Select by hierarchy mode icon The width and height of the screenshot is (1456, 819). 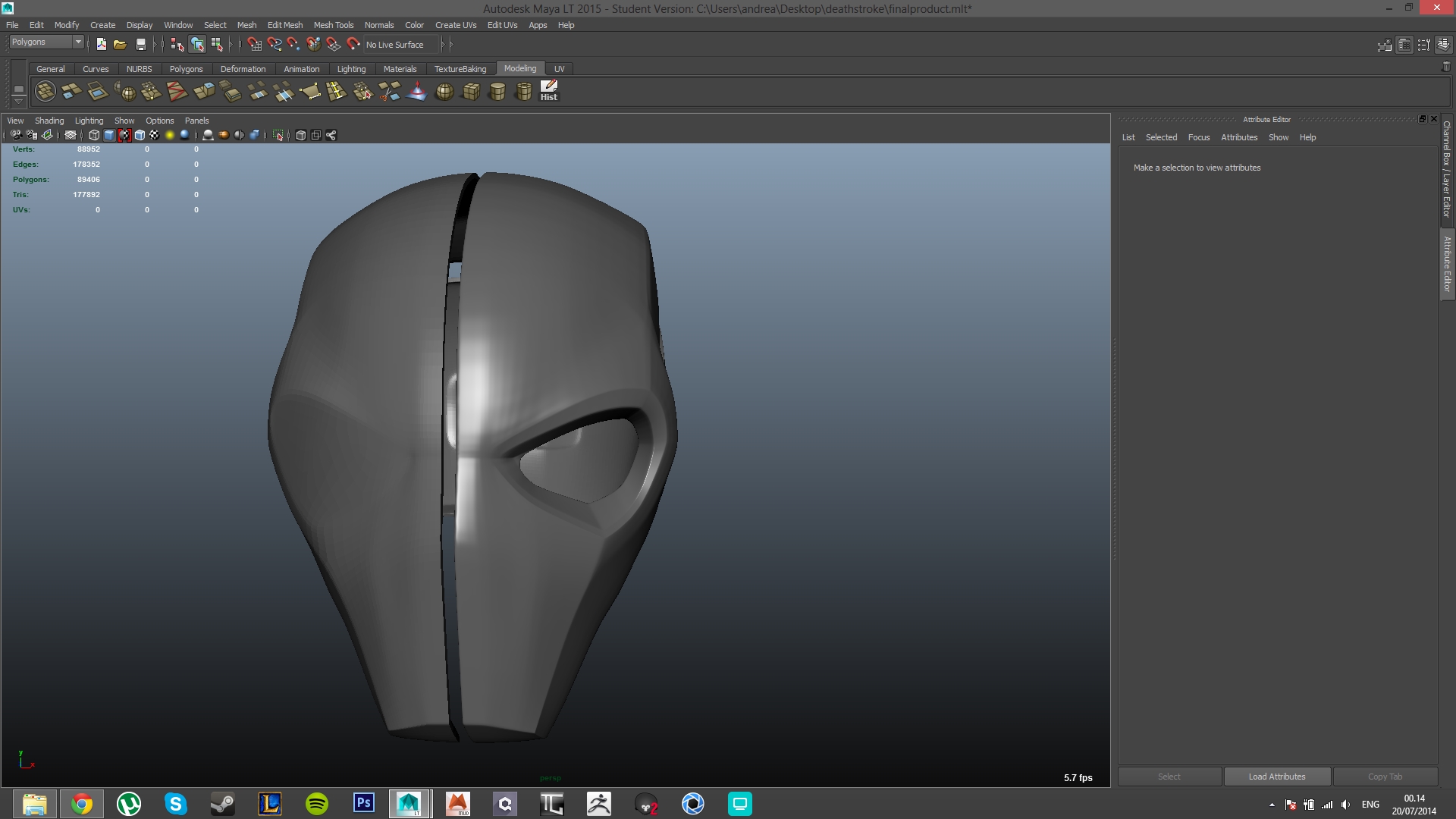[177, 45]
